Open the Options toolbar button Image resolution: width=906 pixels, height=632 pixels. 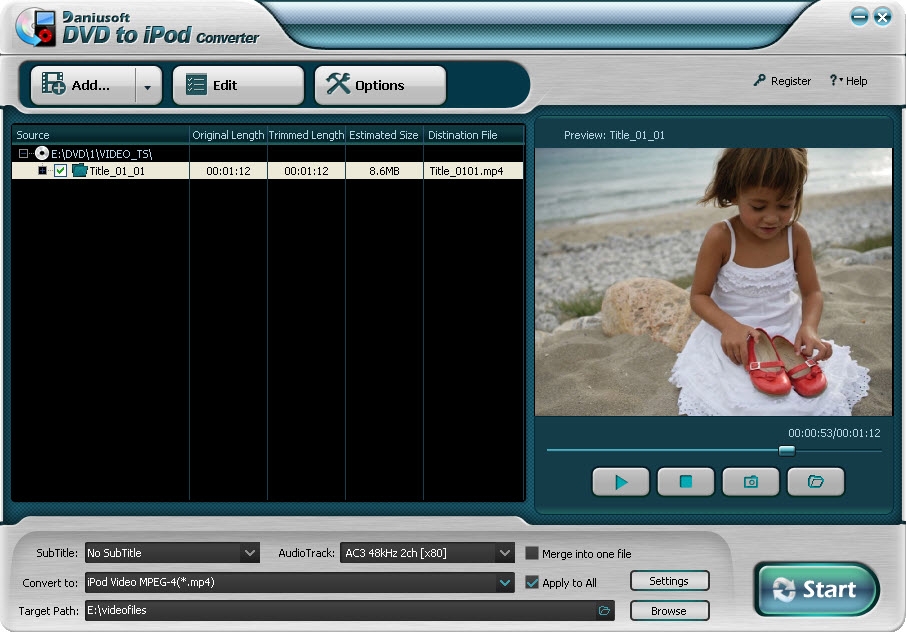coord(380,86)
